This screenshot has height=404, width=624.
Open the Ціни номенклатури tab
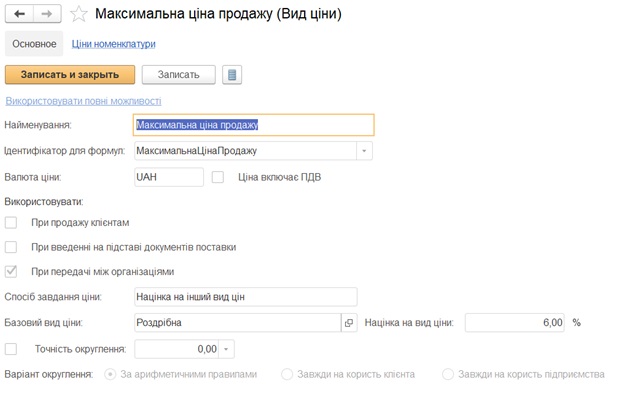coord(113,44)
